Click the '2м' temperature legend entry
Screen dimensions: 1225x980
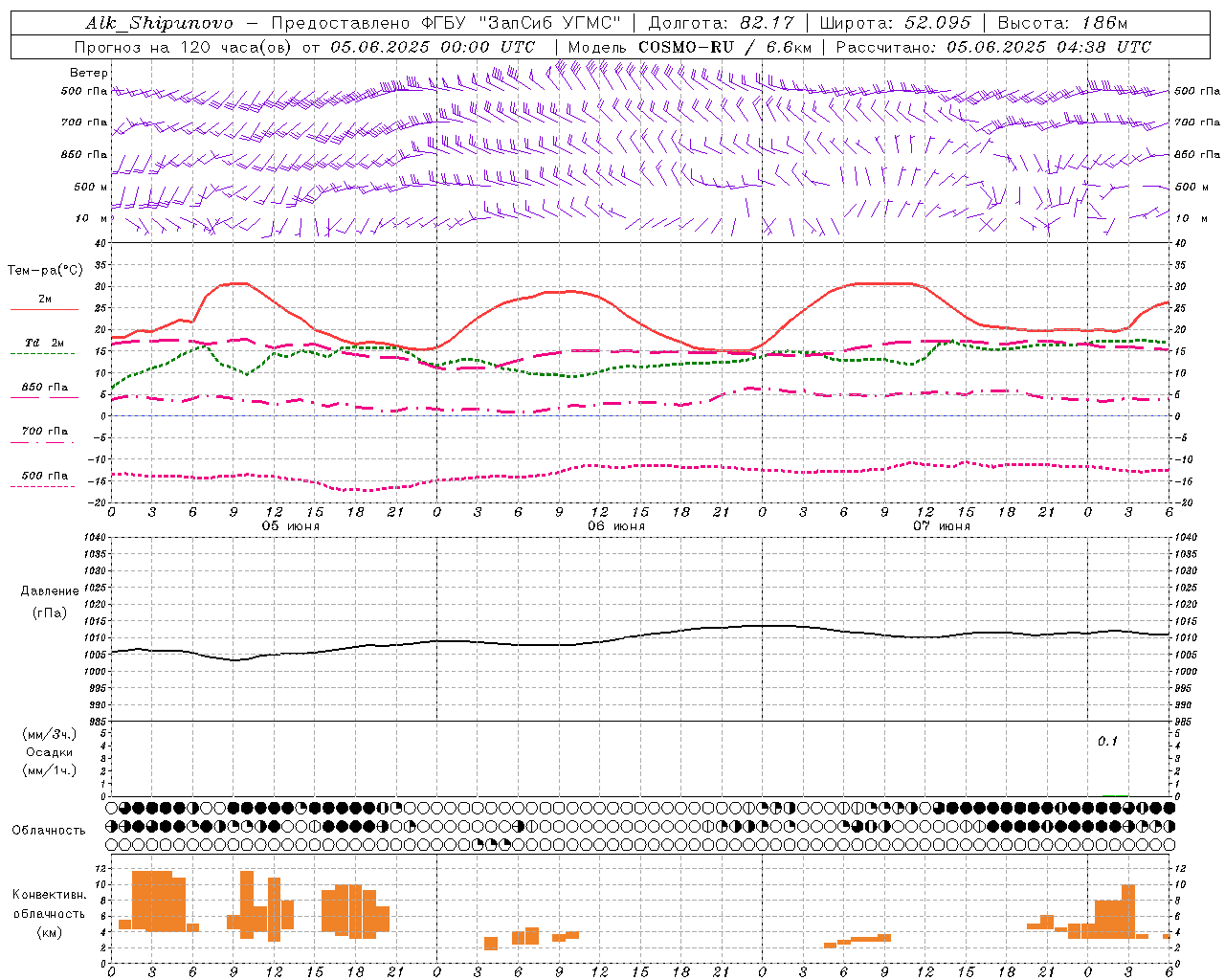(45, 299)
